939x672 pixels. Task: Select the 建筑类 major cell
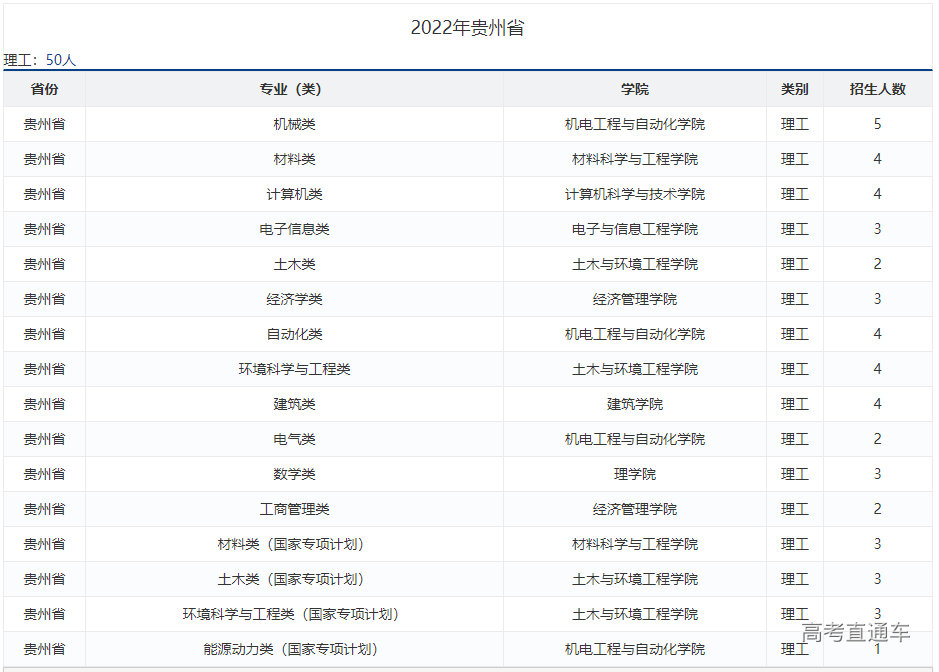tap(294, 404)
